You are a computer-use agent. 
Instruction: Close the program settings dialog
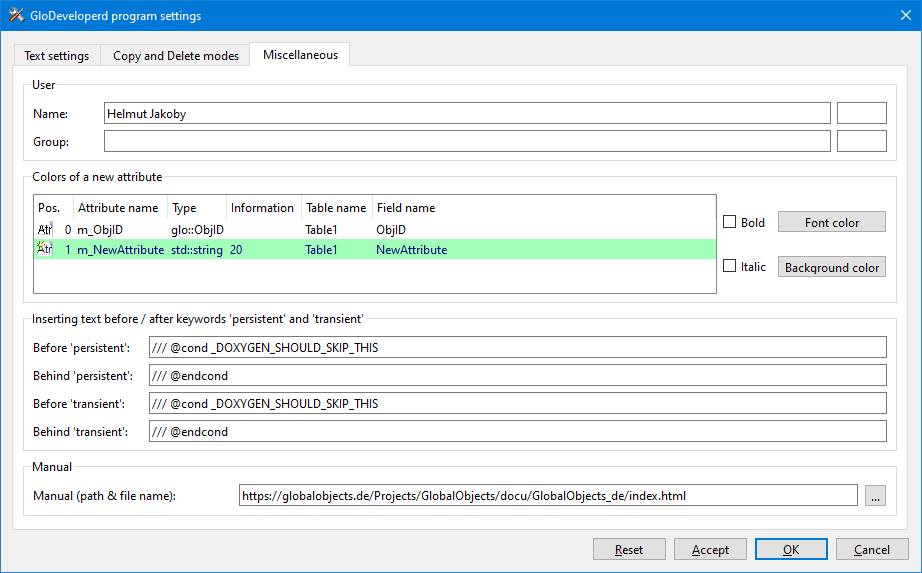(906, 15)
